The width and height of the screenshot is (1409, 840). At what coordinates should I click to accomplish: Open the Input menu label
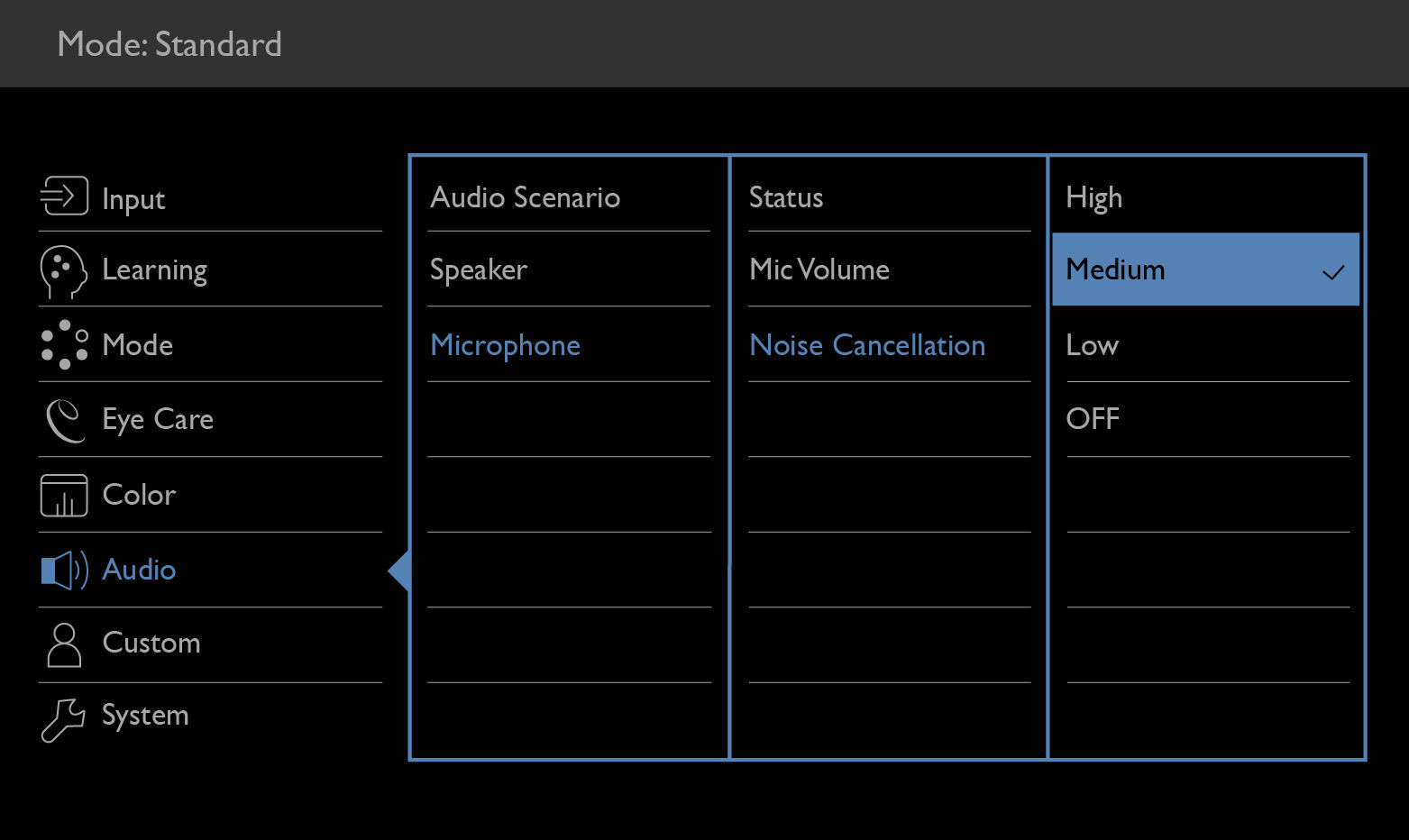133,199
